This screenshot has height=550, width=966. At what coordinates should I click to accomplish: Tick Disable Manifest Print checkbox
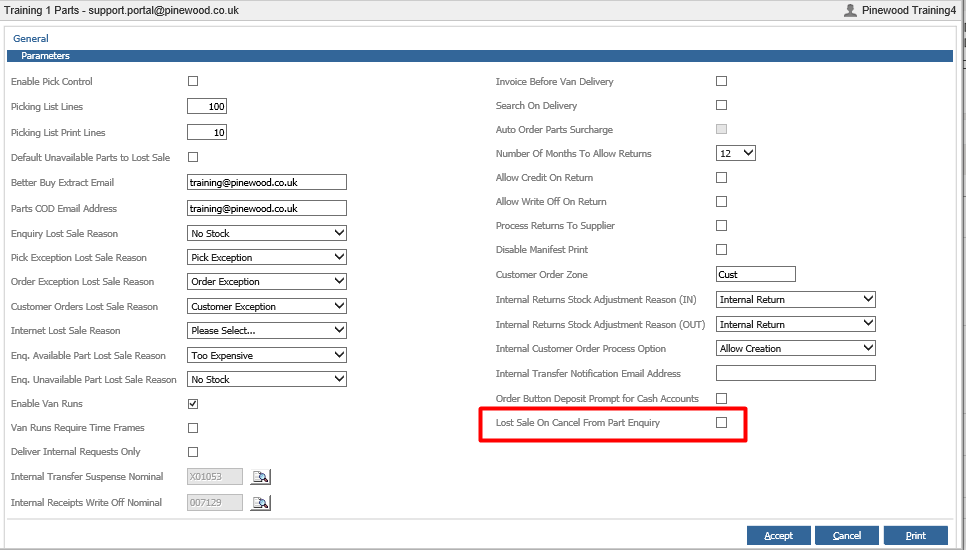pyautogui.click(x=721, y=249)
